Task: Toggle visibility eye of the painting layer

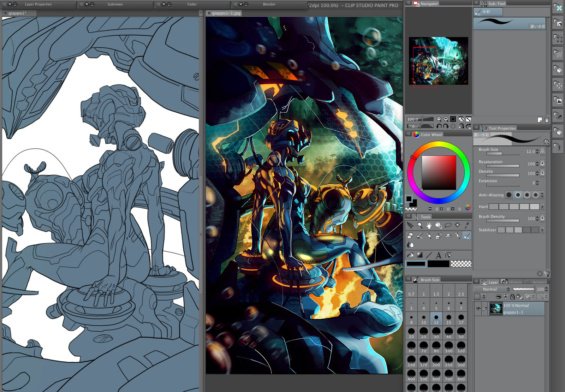Action: [479, 308]
